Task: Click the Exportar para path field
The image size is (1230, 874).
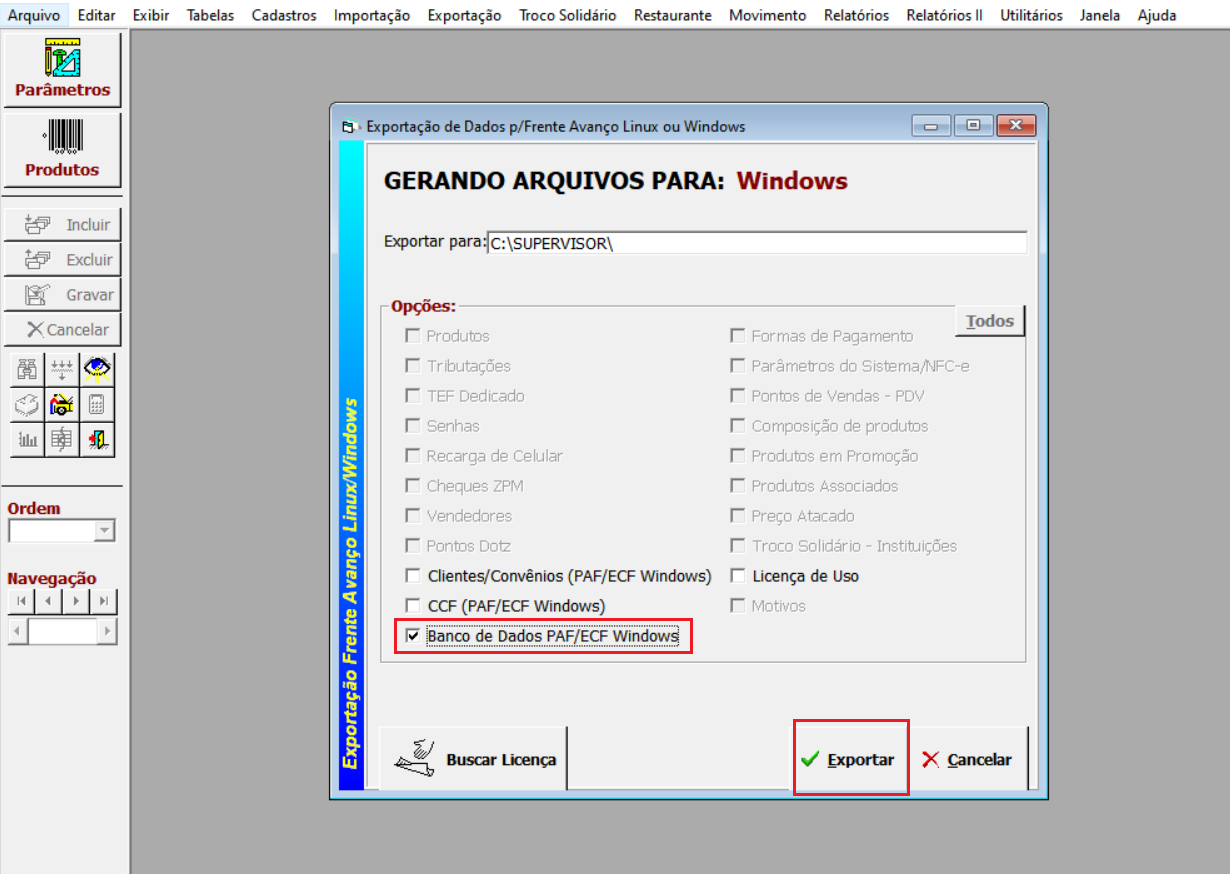Action: click(756, 243)
